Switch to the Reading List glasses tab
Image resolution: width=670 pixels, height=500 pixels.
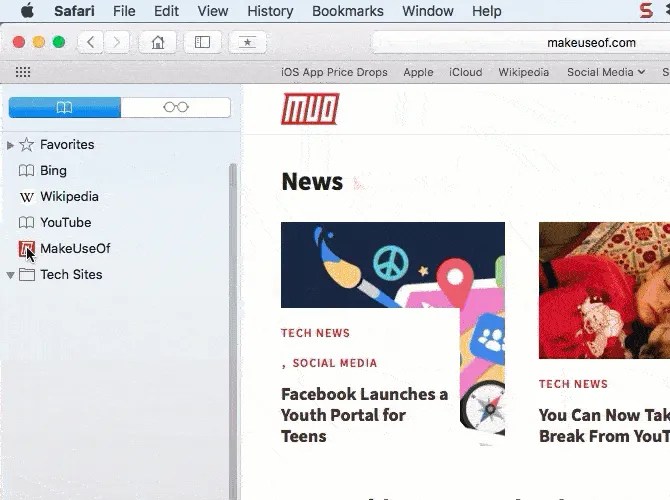tap(176, 107)
